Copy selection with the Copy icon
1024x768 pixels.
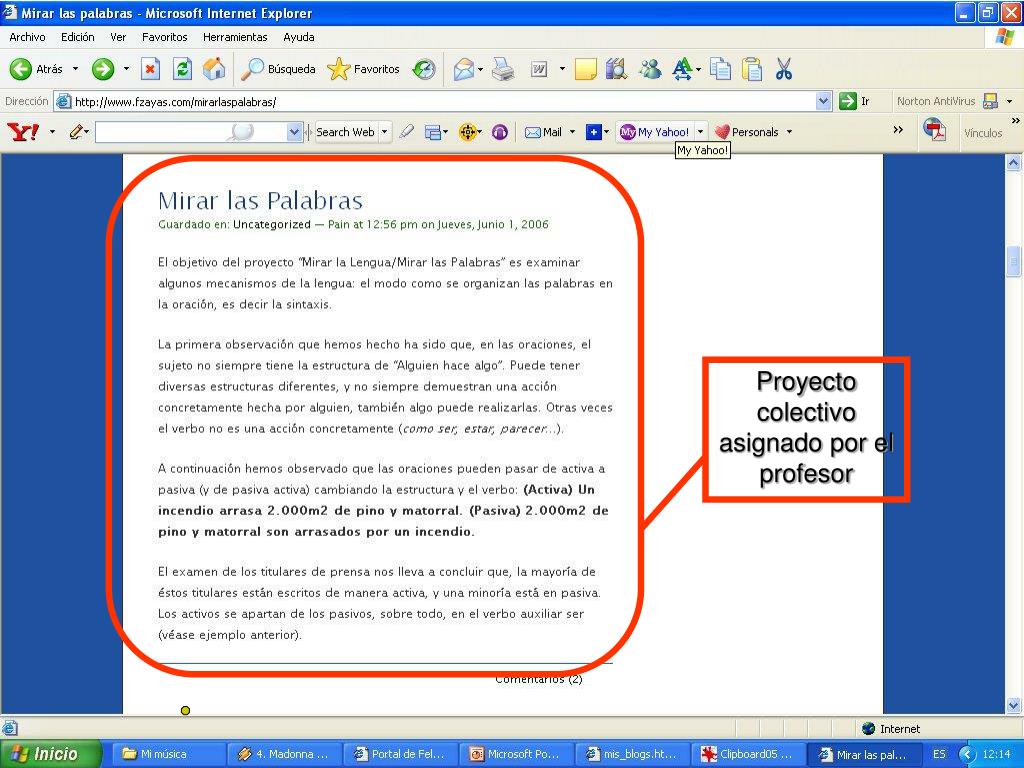tap(720, 69)
